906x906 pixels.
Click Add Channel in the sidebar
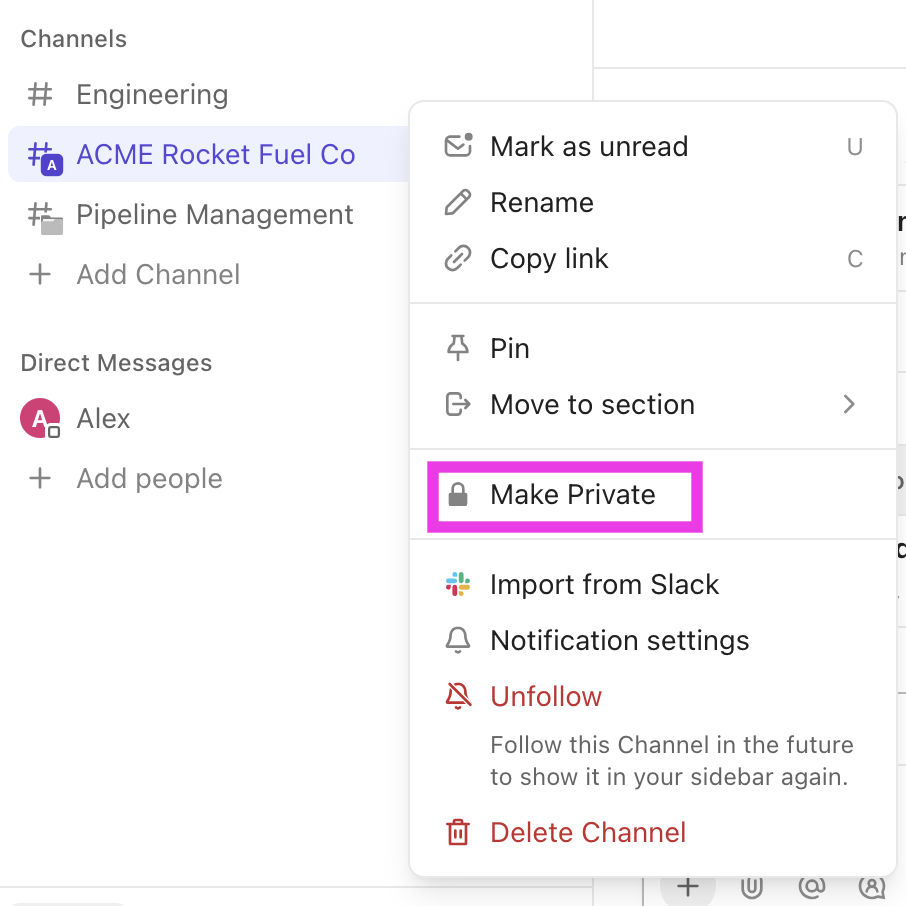(158, 275)
